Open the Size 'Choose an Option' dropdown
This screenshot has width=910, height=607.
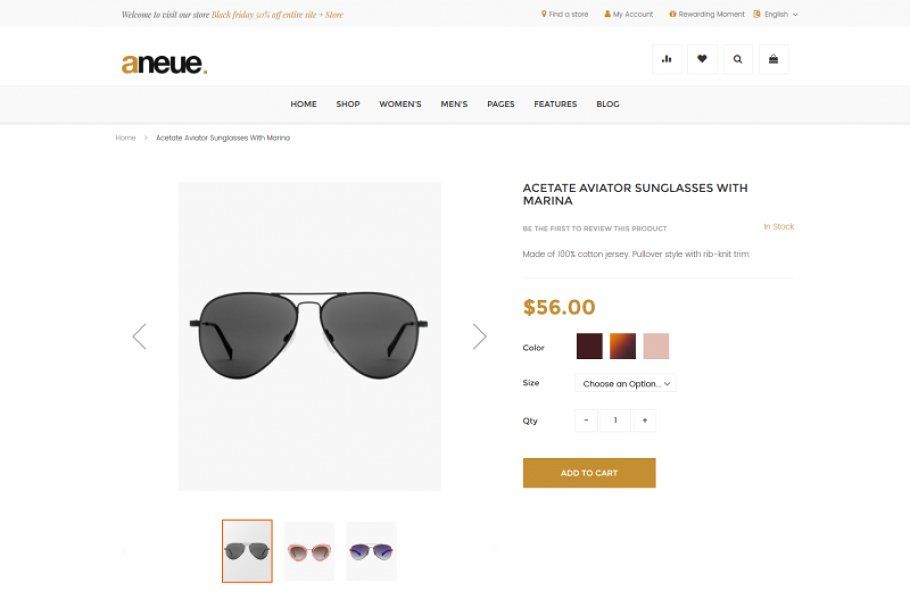(625, 383)
